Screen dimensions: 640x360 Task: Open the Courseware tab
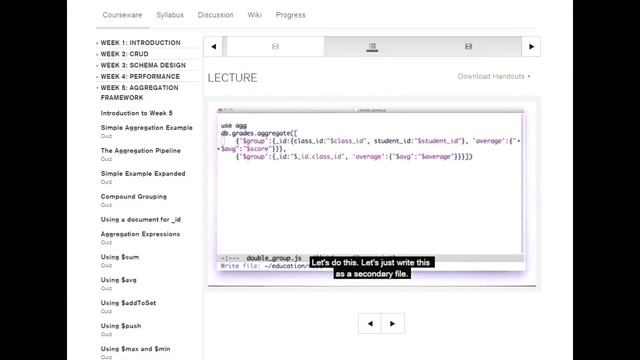[122, 15]
